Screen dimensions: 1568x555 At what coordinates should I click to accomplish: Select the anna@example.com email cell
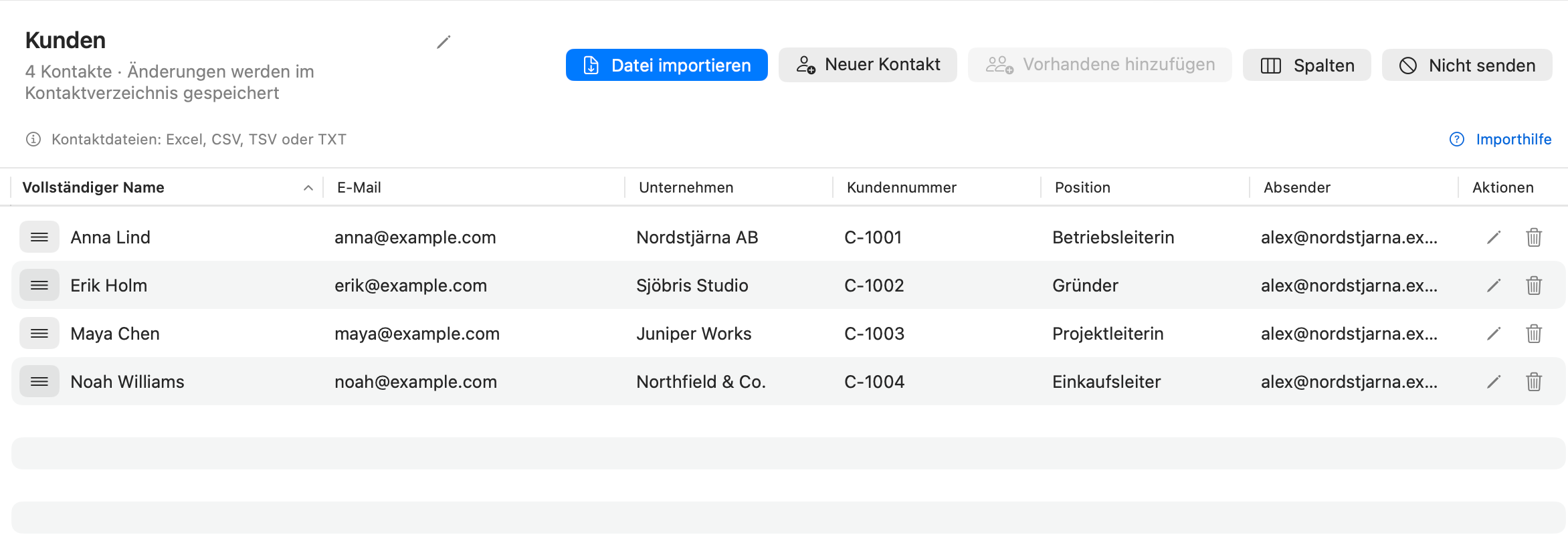click(415, 237)
